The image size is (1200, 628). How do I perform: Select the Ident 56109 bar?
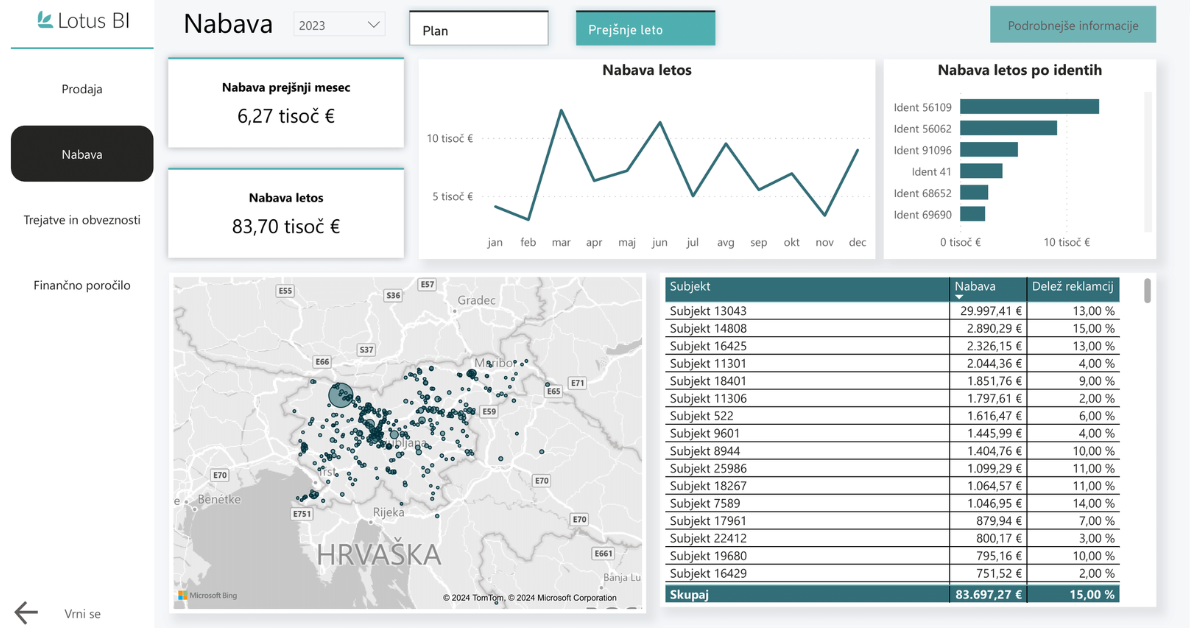point(1029,107)
